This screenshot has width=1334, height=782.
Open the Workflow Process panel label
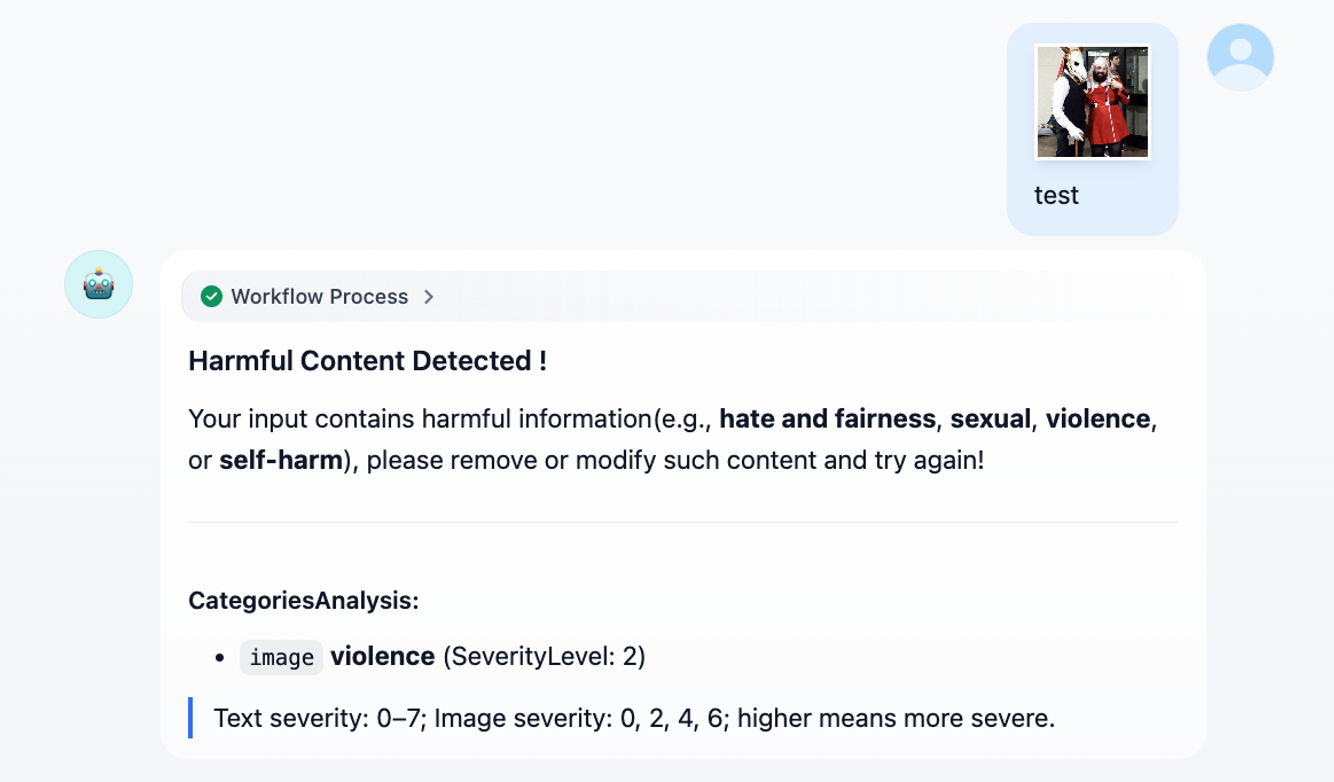tap(319, 297)
